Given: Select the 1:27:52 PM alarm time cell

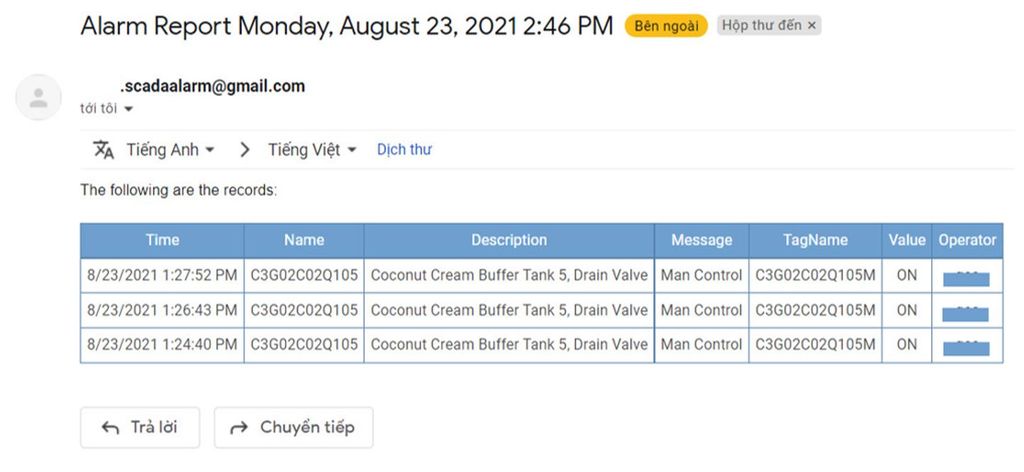Looking at the screenshot, I should (162, 275).
